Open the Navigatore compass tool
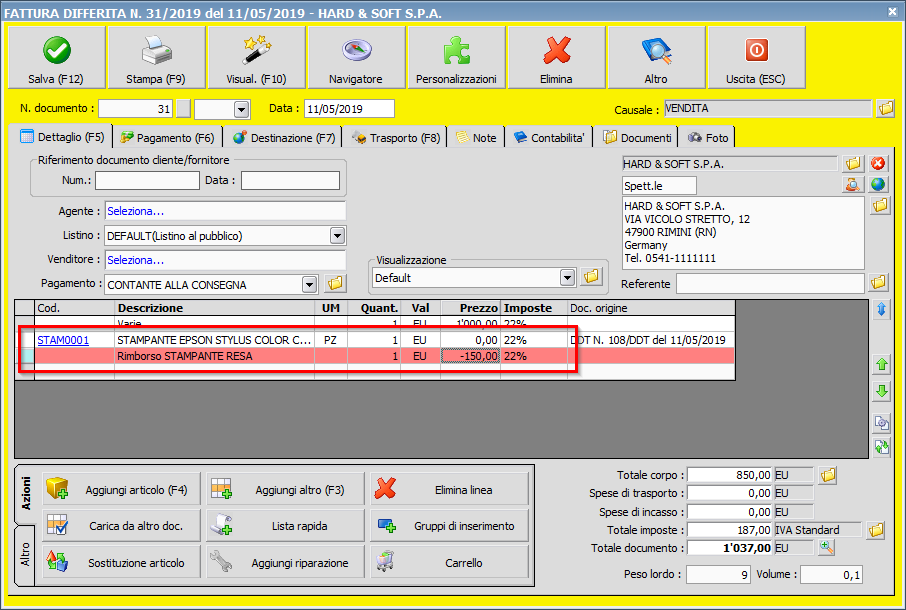Image resolution: width=906 pixels, height=610 pixels. point(356,58)
